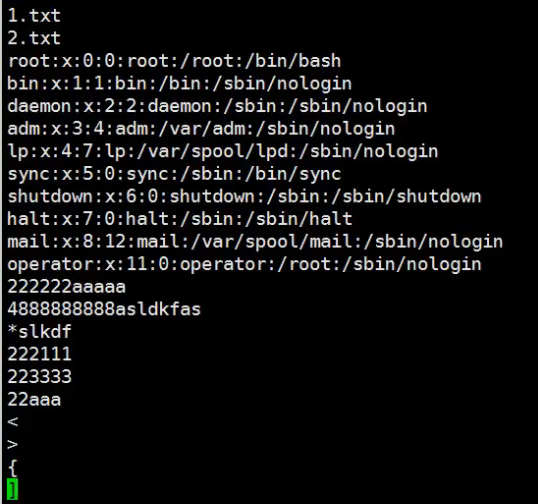Viewport: 538px width, 504px height.
Task: Click the lp:x:4:7 spool/lpd line
Action: point(223,152)
